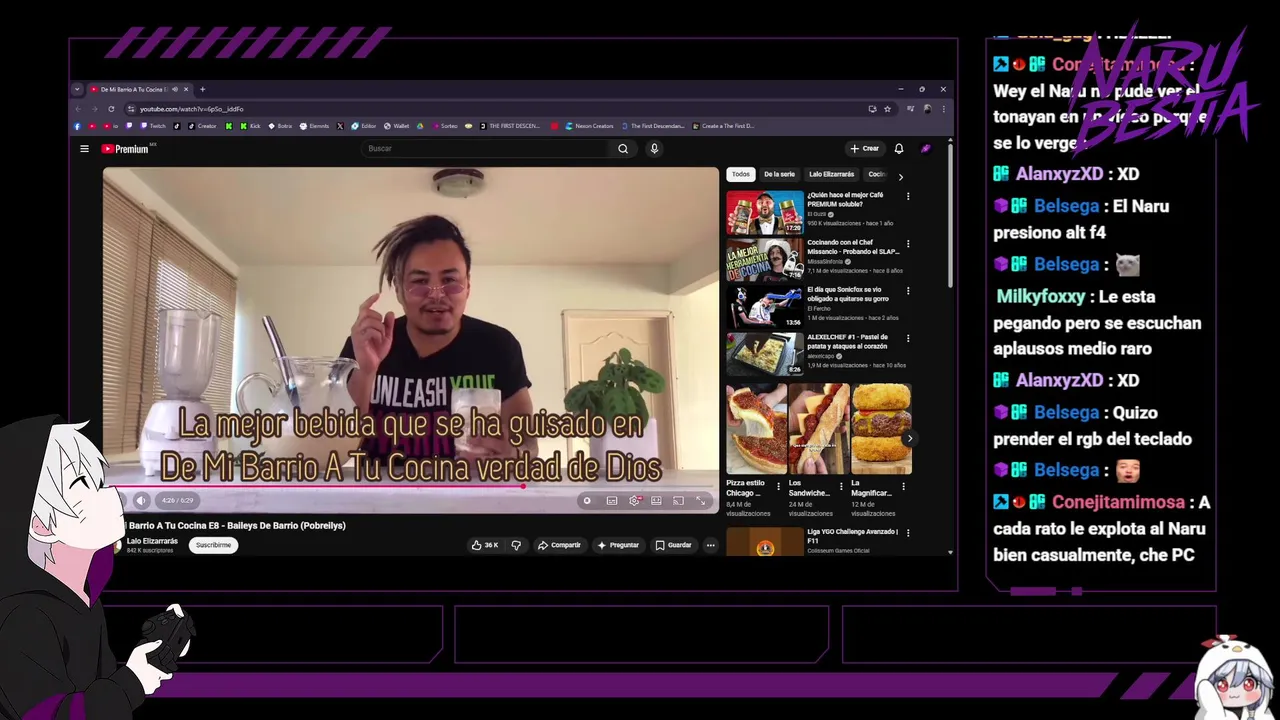
Task: Select the Todos filter chip
Action: [x=740, y=174]
